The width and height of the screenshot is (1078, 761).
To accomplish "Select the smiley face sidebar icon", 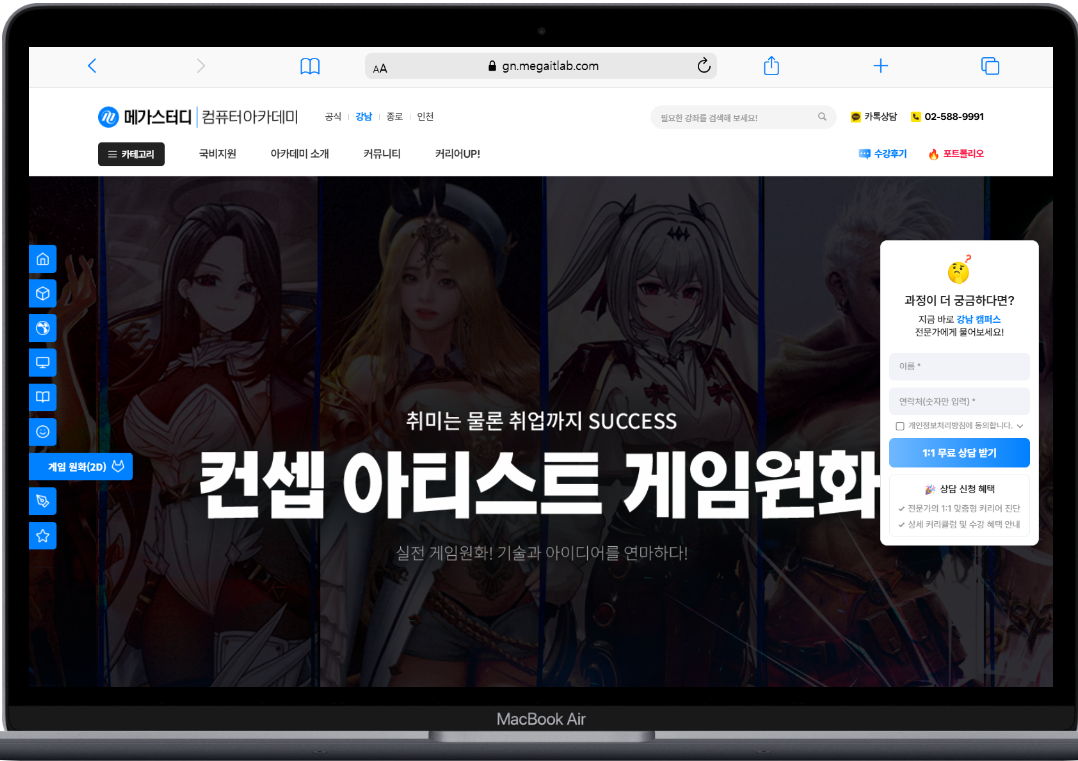I will click(42, 431).
